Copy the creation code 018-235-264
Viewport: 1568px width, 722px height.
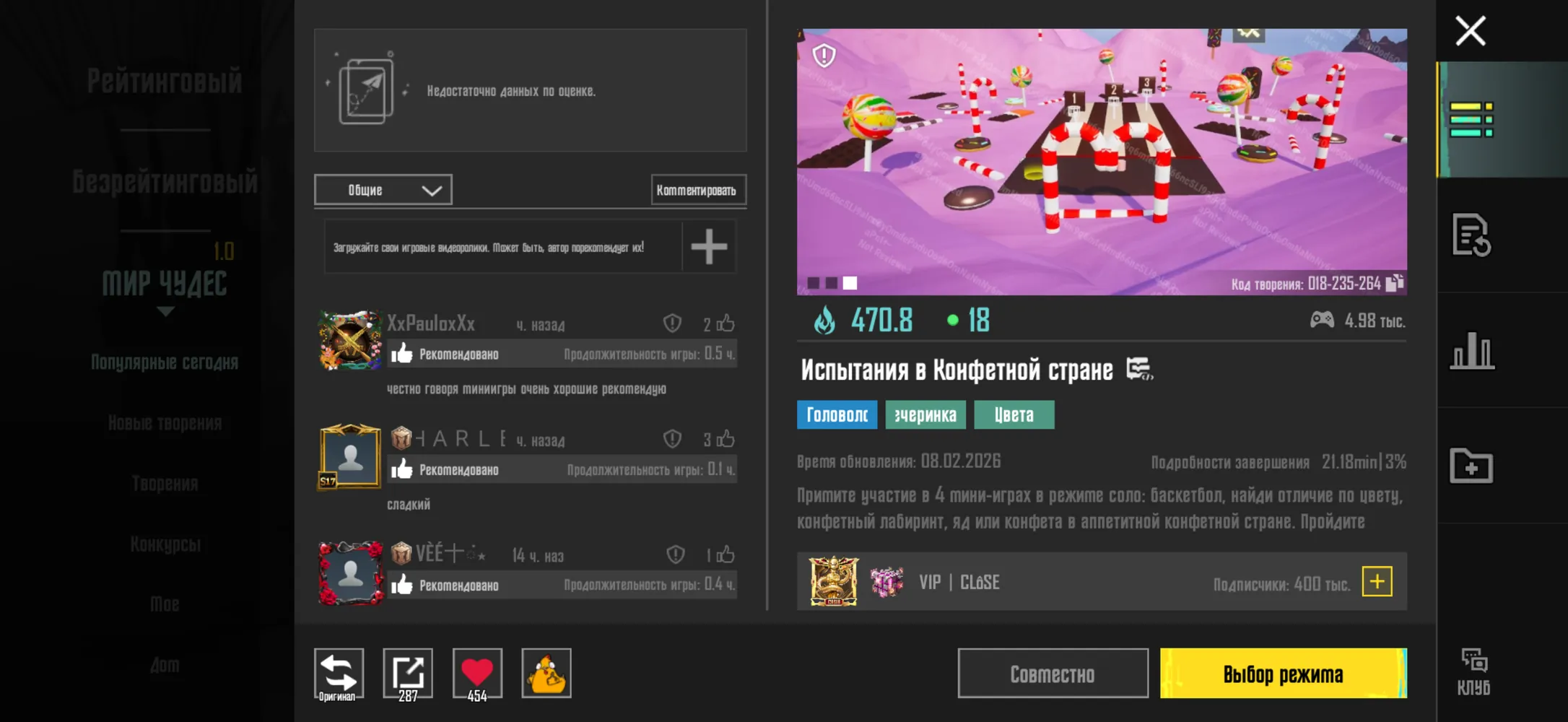click(1395, 283)
